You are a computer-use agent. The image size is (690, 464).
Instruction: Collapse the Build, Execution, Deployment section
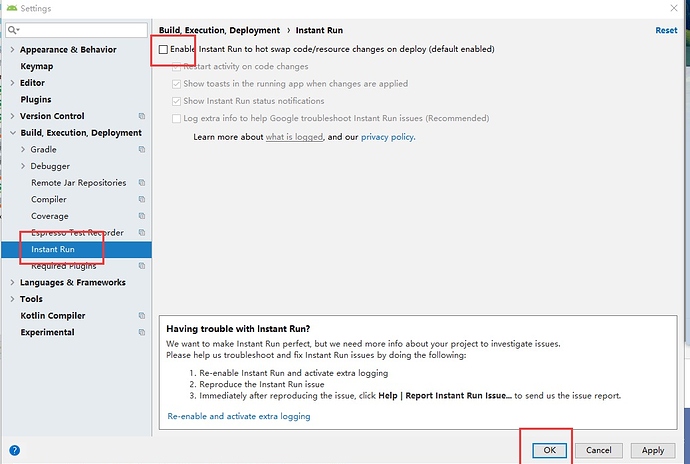(13, 133)
